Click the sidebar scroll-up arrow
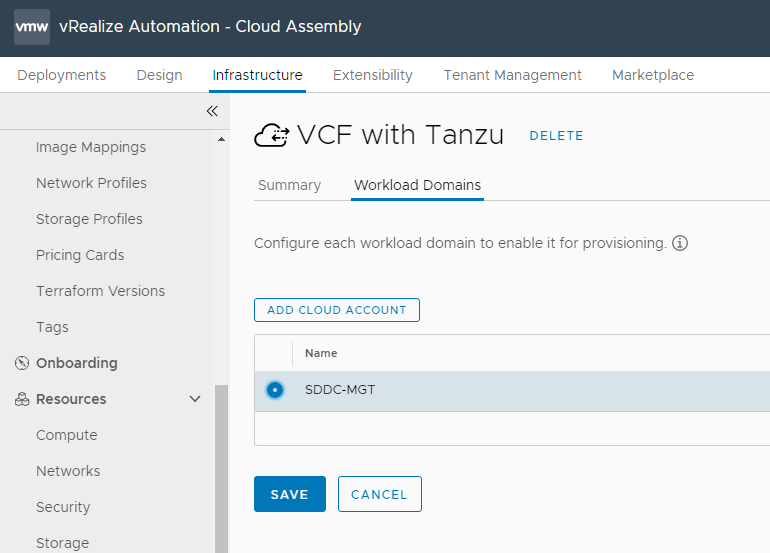Viewport: 770px width, 553px height. (221, 139)
